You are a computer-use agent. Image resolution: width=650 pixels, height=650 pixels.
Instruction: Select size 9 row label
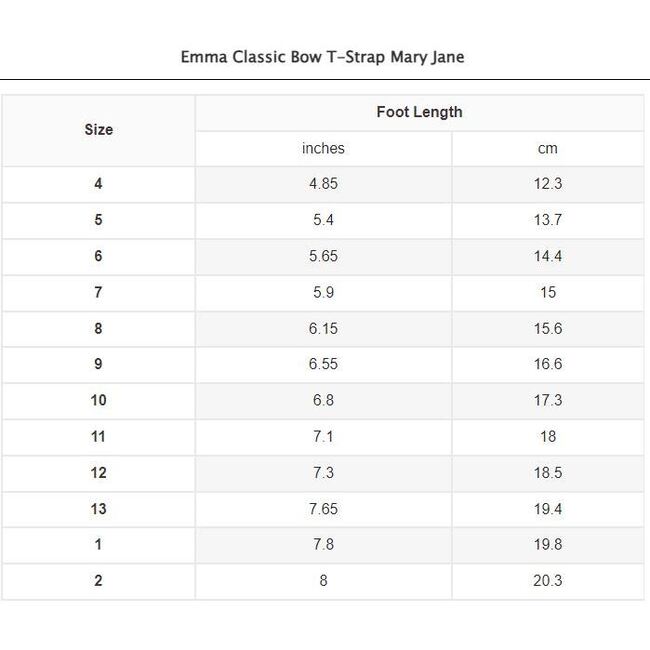[x=98, y=364]
